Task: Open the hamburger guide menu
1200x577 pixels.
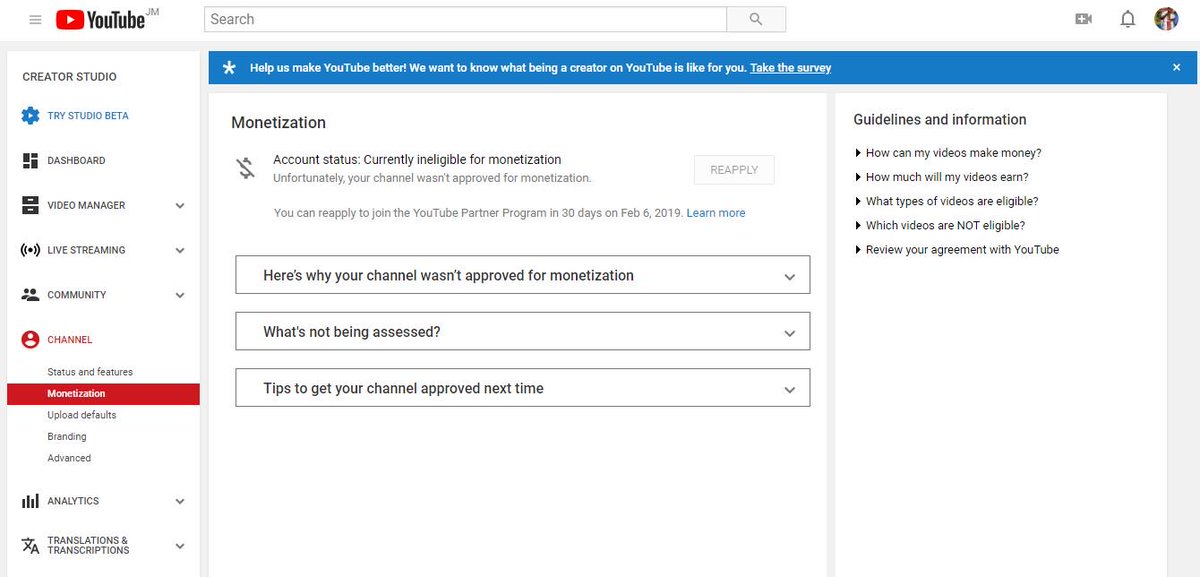Action: [x=35, y=19]
